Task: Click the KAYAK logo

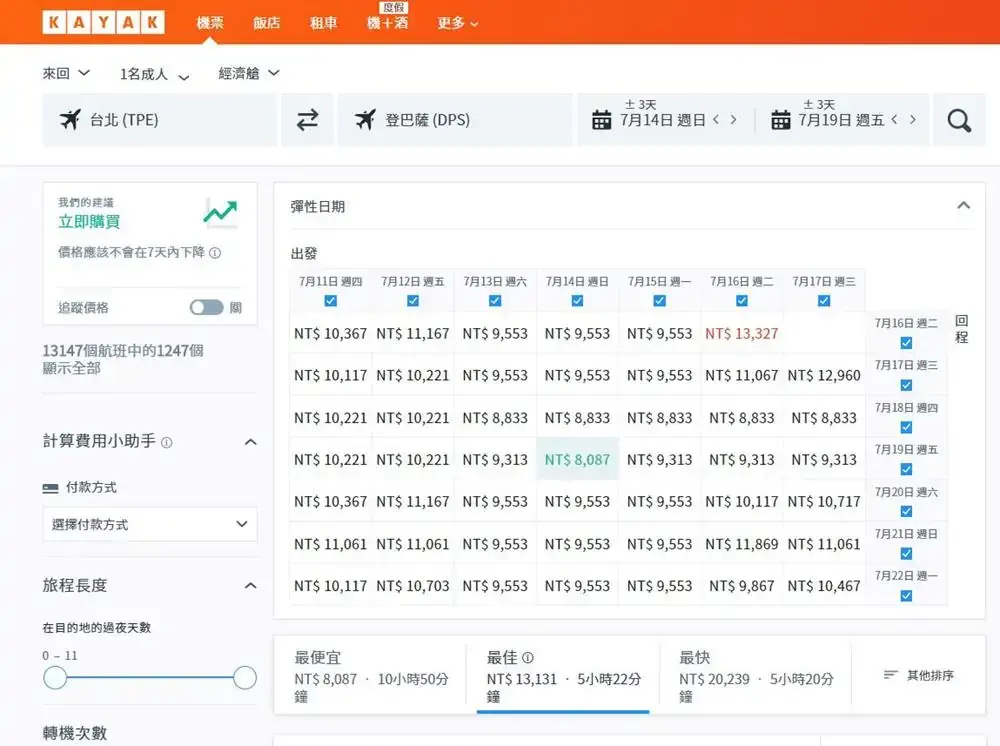Action: 103,22
